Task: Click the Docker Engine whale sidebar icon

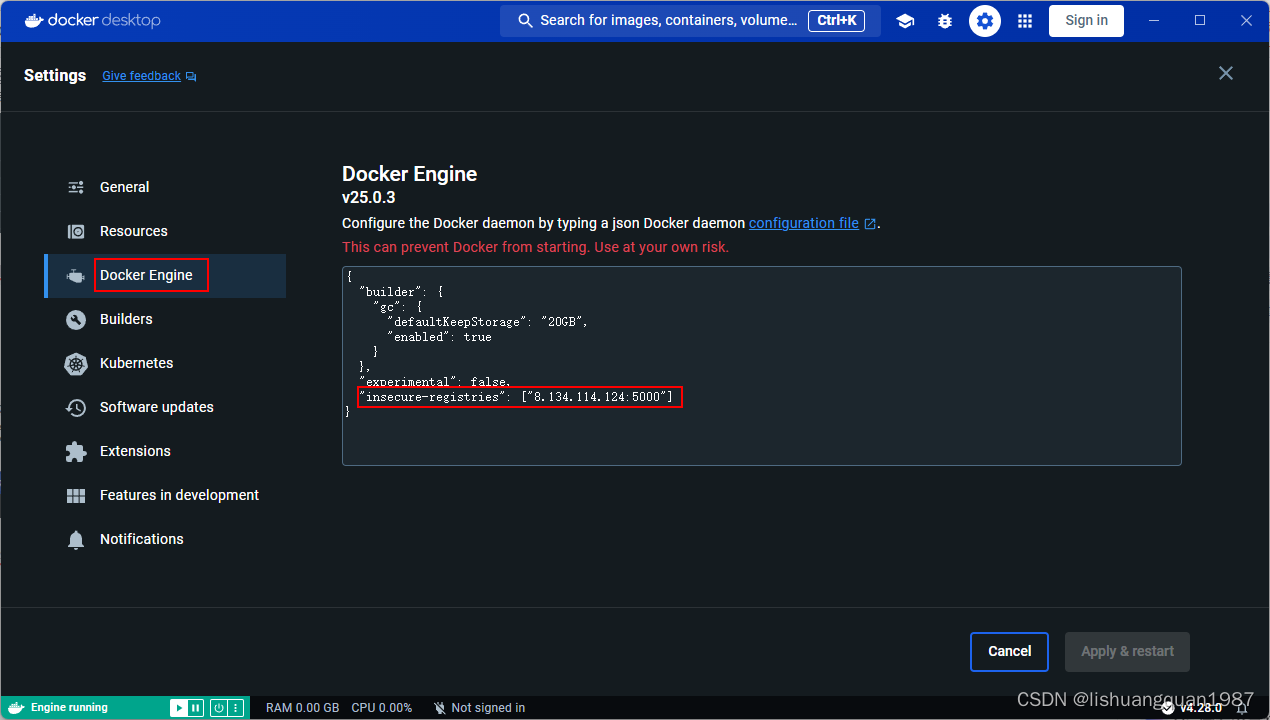Action: (76, 275)
